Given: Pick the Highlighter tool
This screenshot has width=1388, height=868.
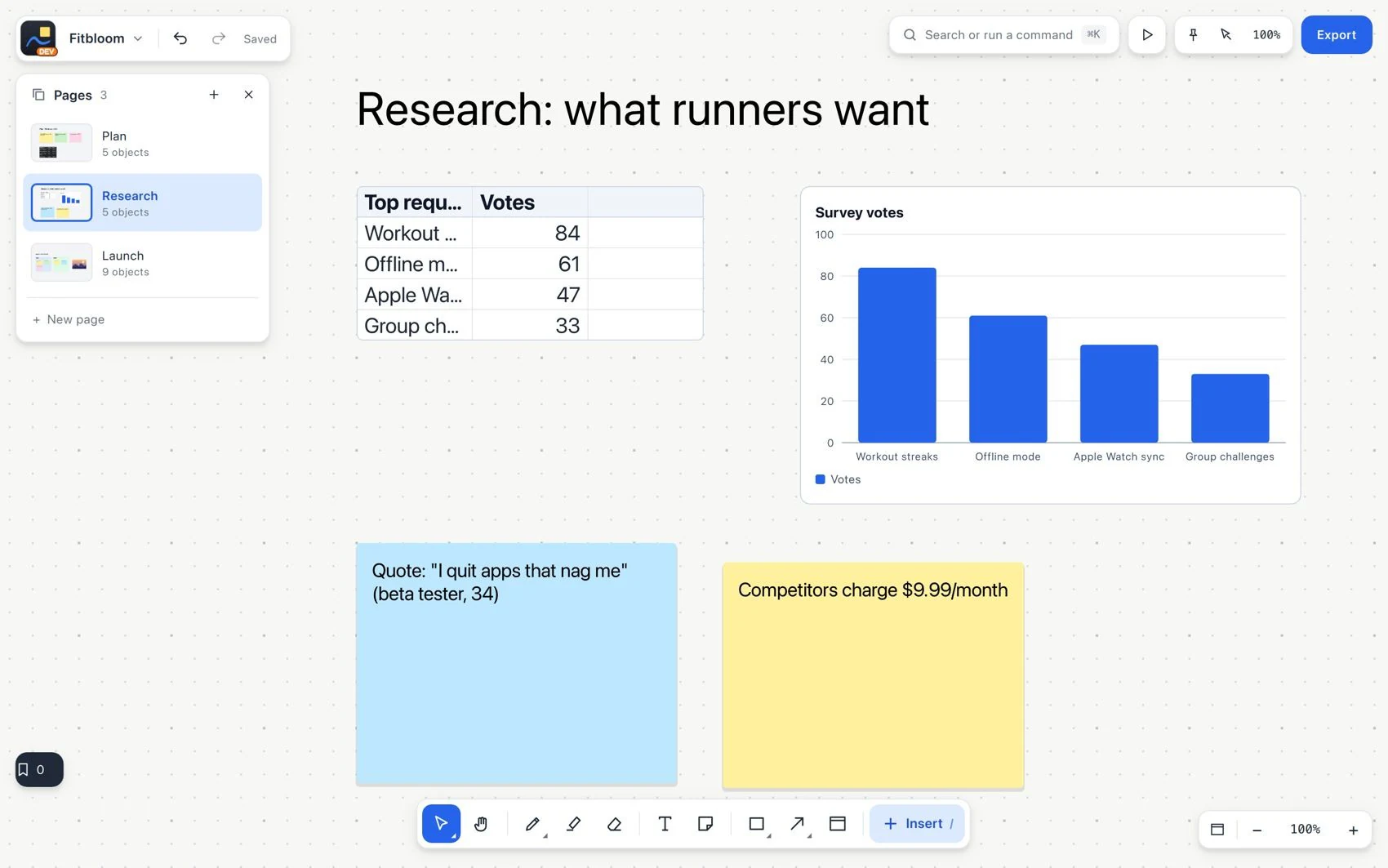Looking at the screenshot, I should click(x=574, y=823).
